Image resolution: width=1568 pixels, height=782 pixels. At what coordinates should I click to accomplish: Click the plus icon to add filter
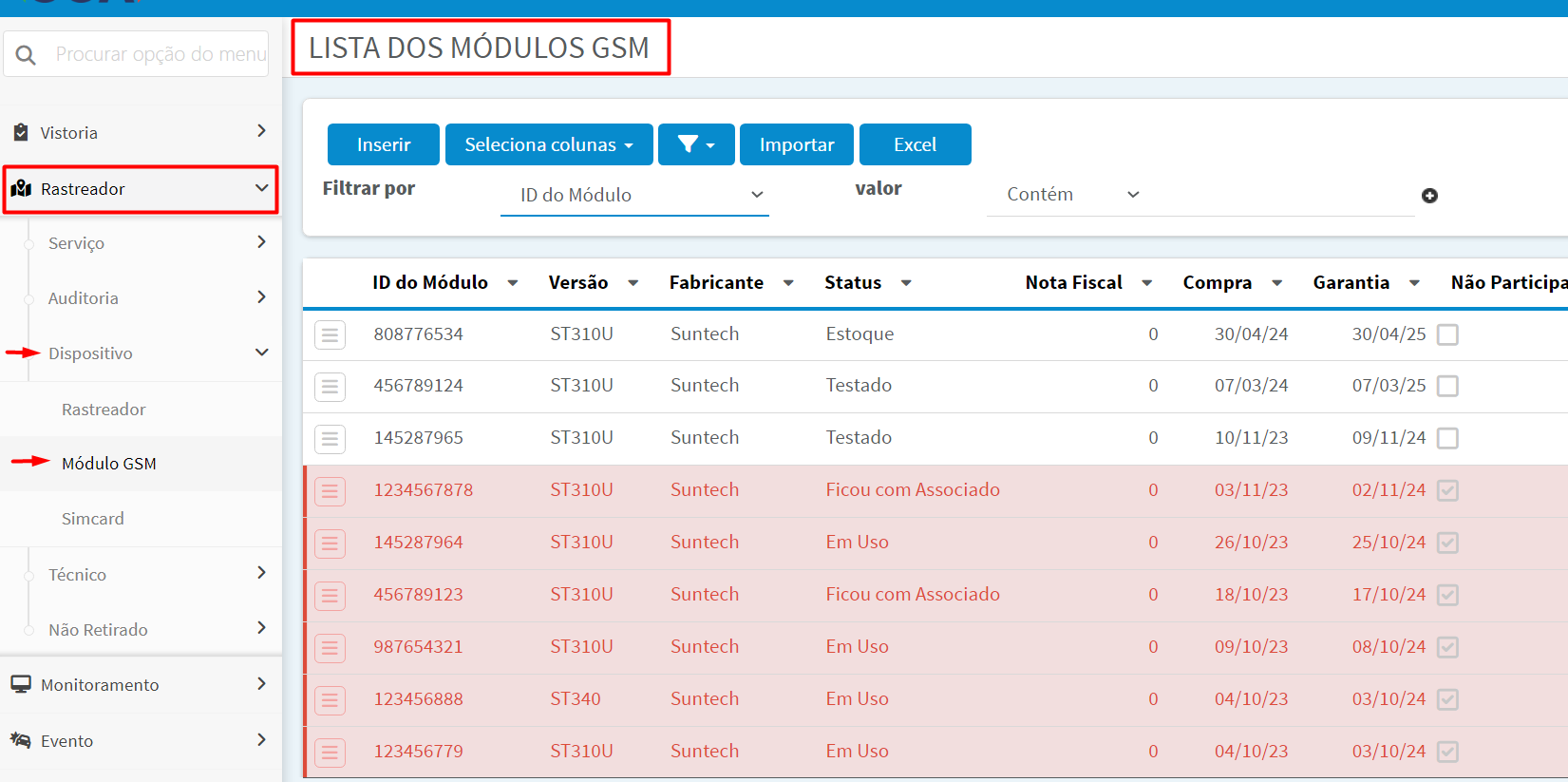tap(1429, 196)
